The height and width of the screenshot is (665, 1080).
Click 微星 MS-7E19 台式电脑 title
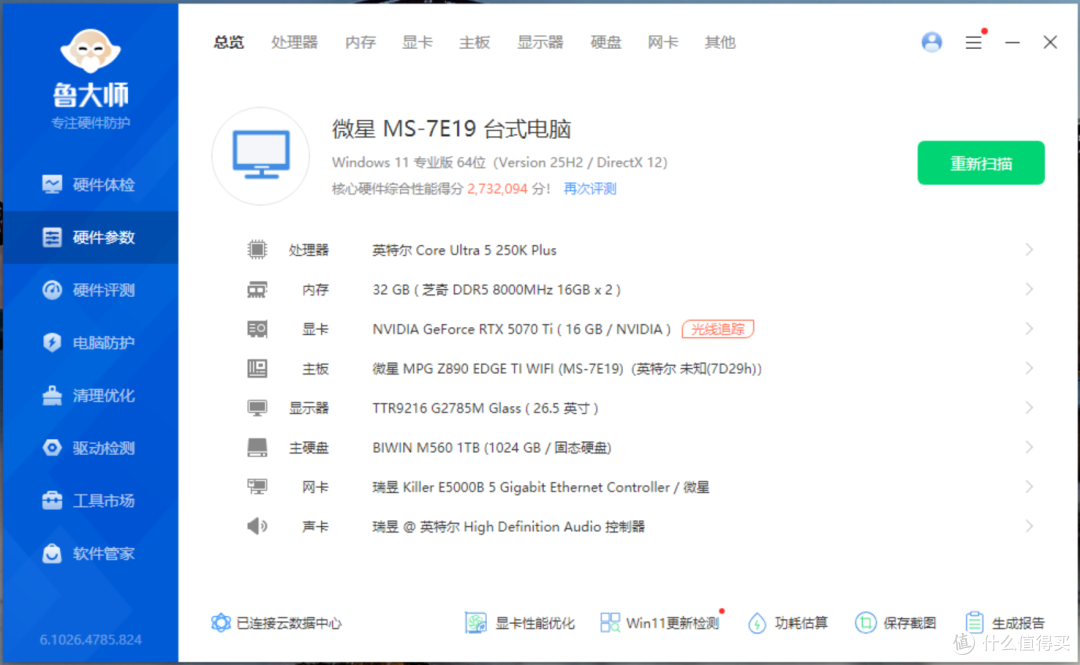[x=451, y=129]
